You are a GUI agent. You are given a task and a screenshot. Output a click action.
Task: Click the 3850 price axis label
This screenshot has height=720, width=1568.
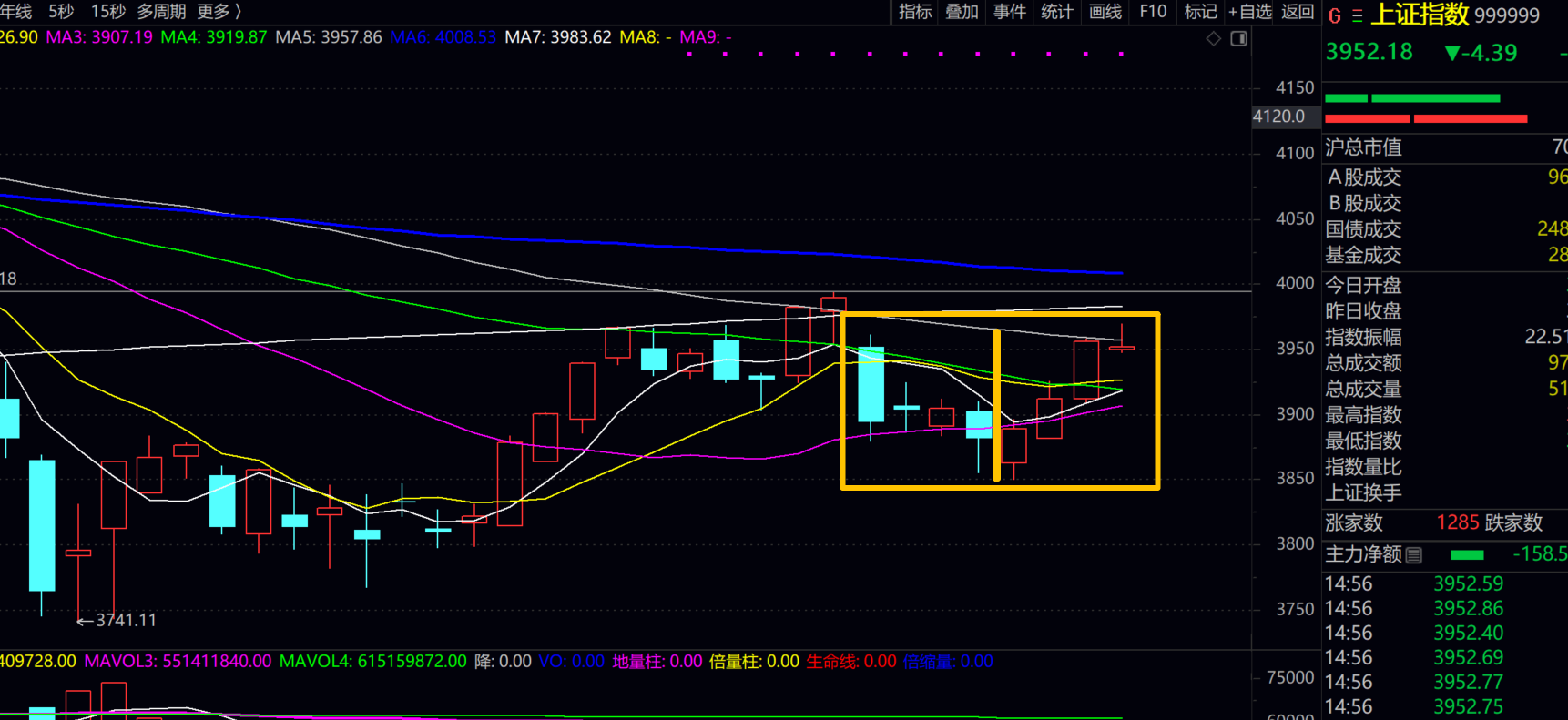pyautogui.click(x=1295, y=478)
